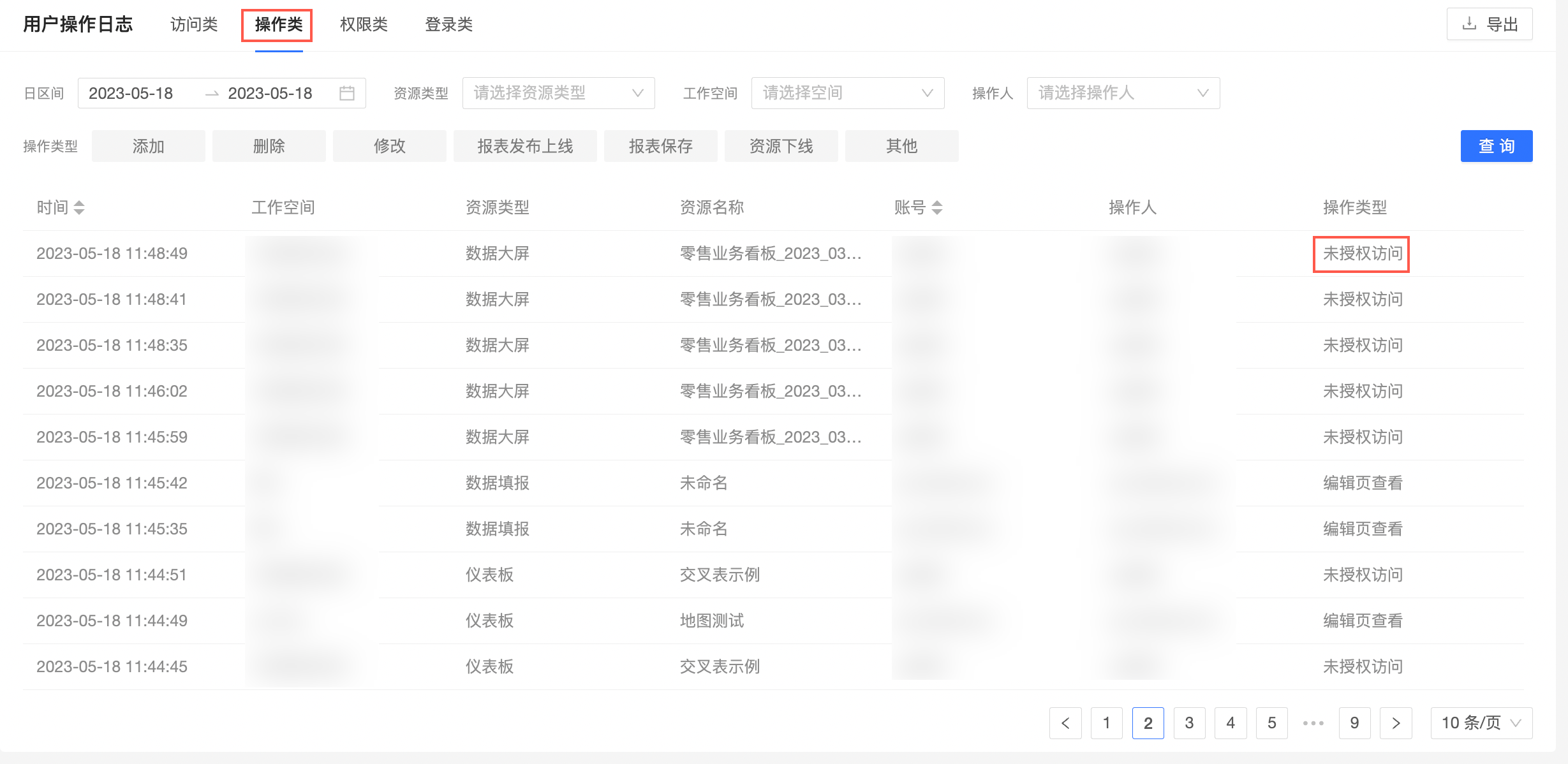Toggle the 添加 operation type filter
This screenshot has height=764, width=1568.
tap(148, 146)
